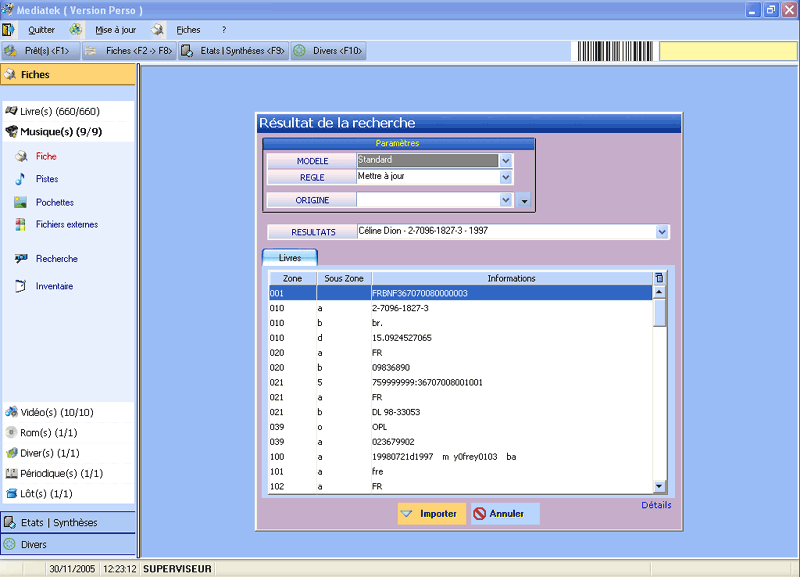Click the Vidéo(s) category icon

(11, 412)
